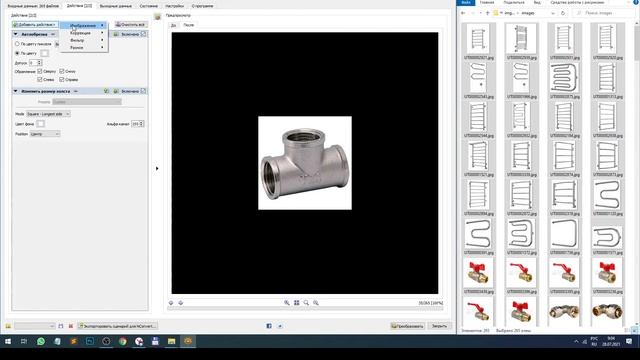Open File Explorer from the taskbar
This screenshot has width=640, height=360.
171,341
